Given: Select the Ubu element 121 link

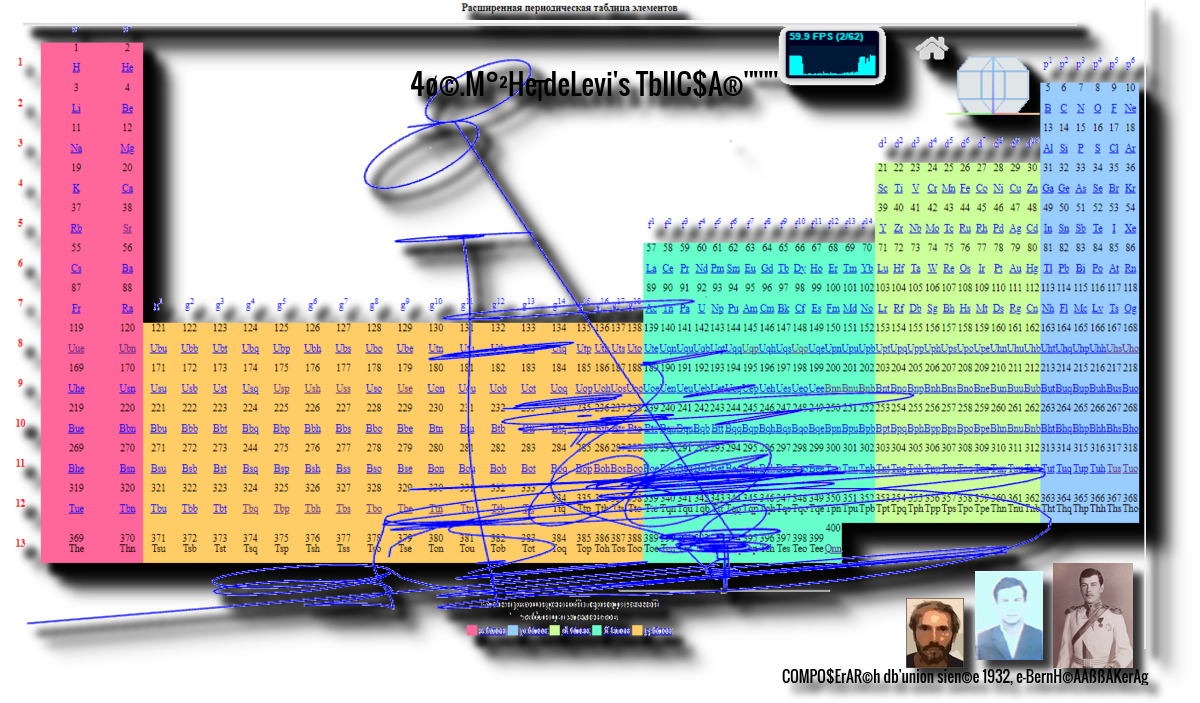Looking at the screenshot, I should (158, 348).
